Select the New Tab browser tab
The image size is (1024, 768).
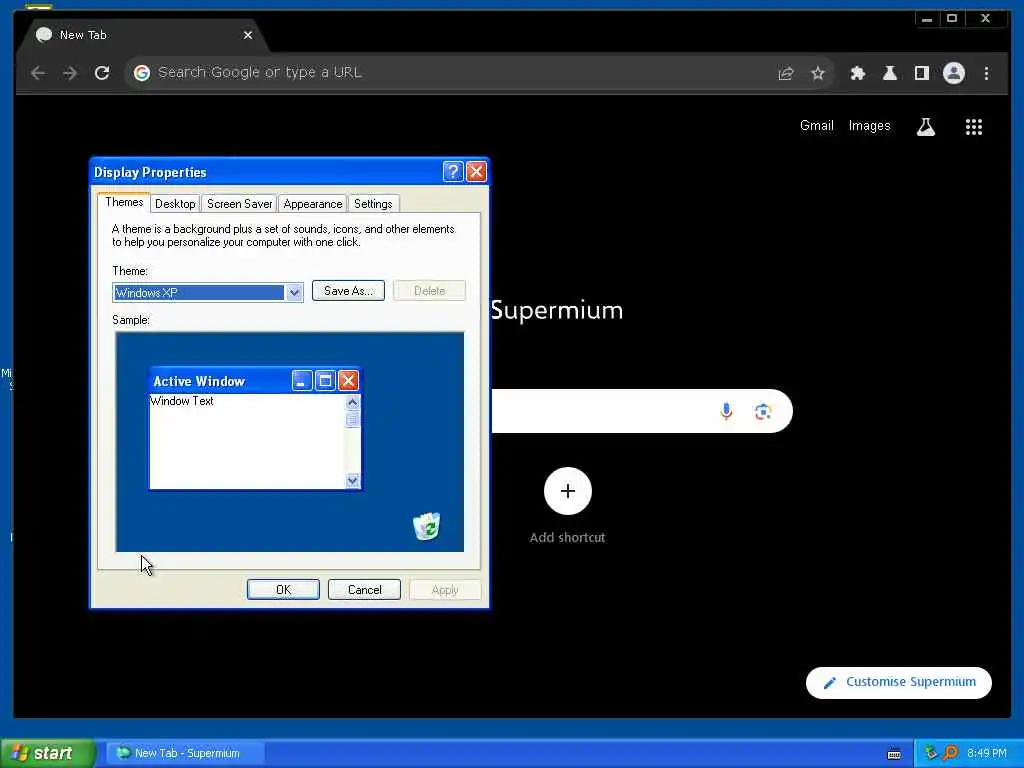coord(144,35)
